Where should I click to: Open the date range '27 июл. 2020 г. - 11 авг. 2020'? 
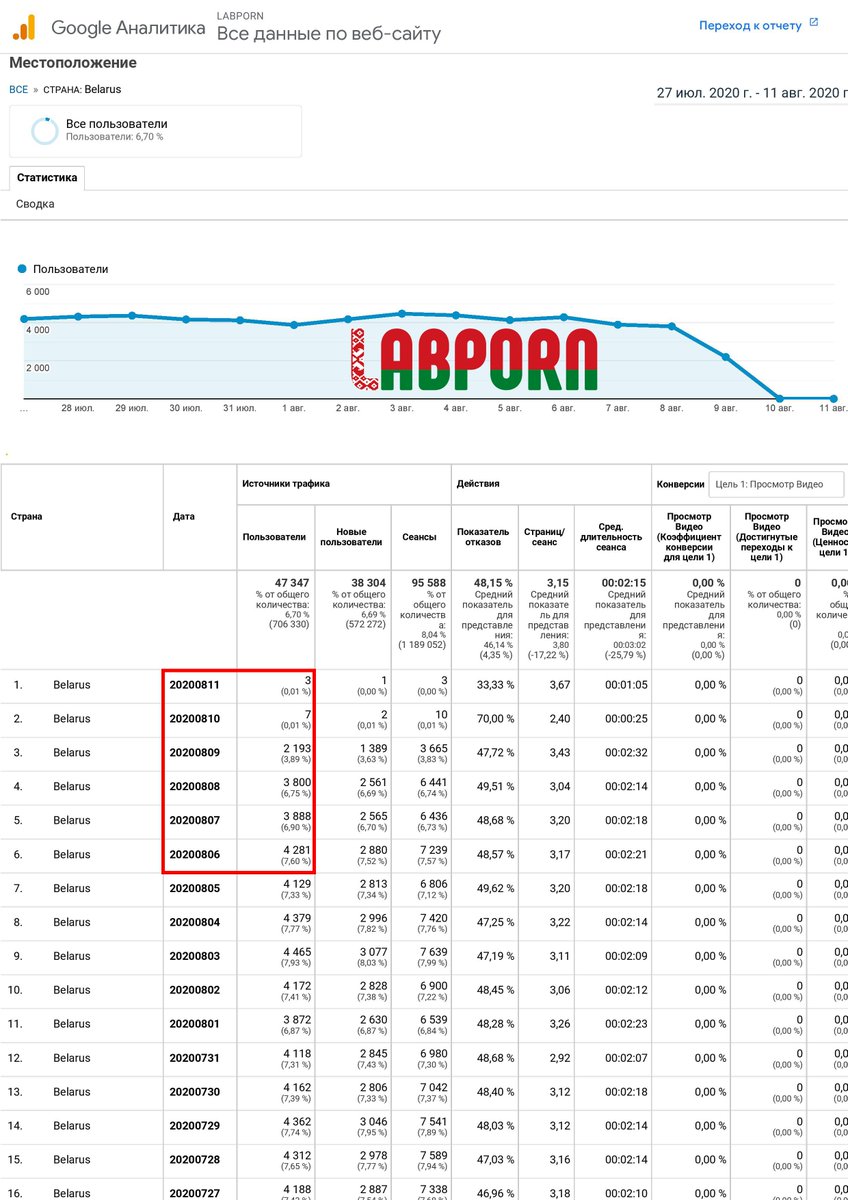752,93
